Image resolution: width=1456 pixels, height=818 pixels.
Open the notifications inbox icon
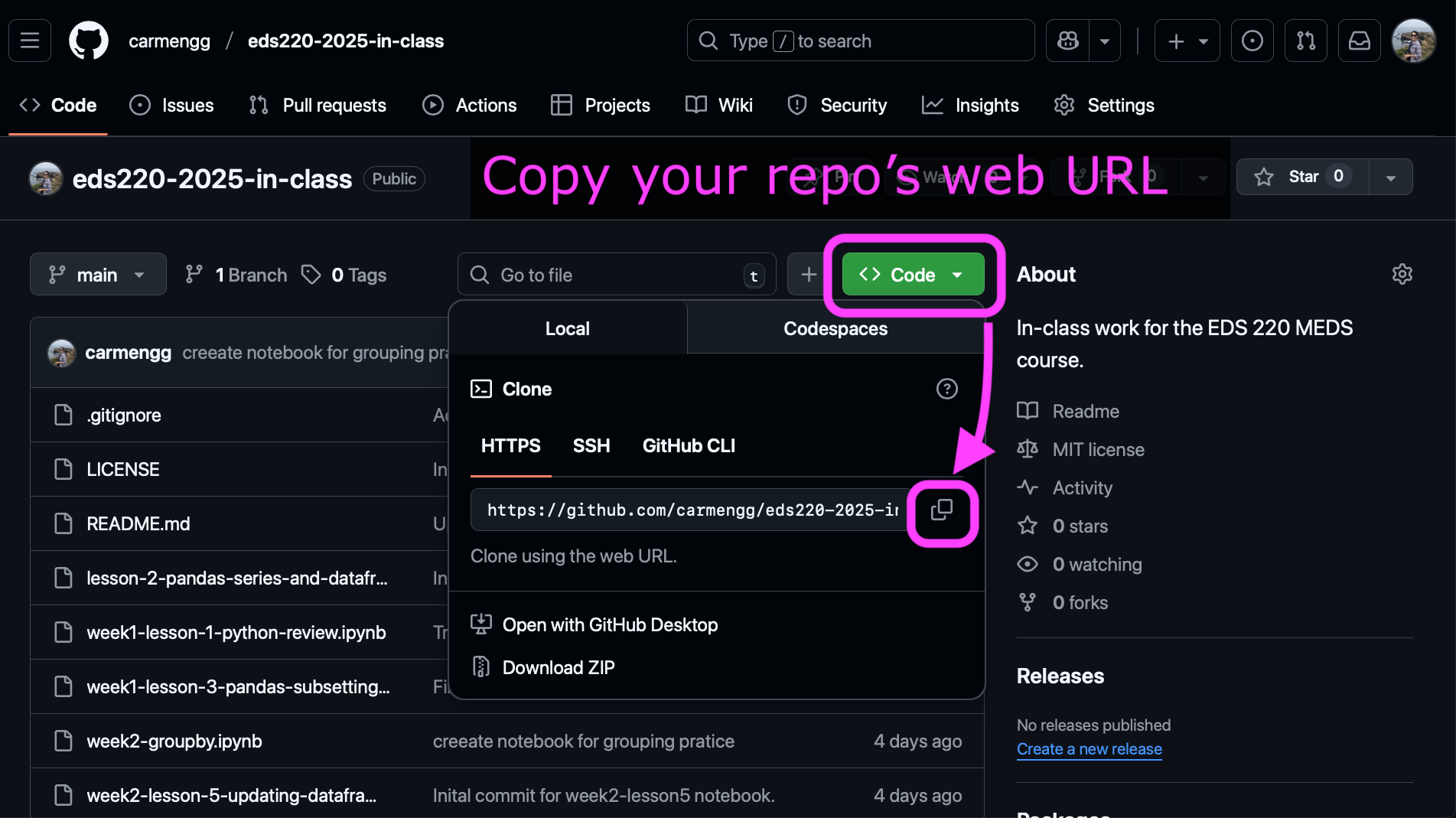click(x=1359, y=41)
